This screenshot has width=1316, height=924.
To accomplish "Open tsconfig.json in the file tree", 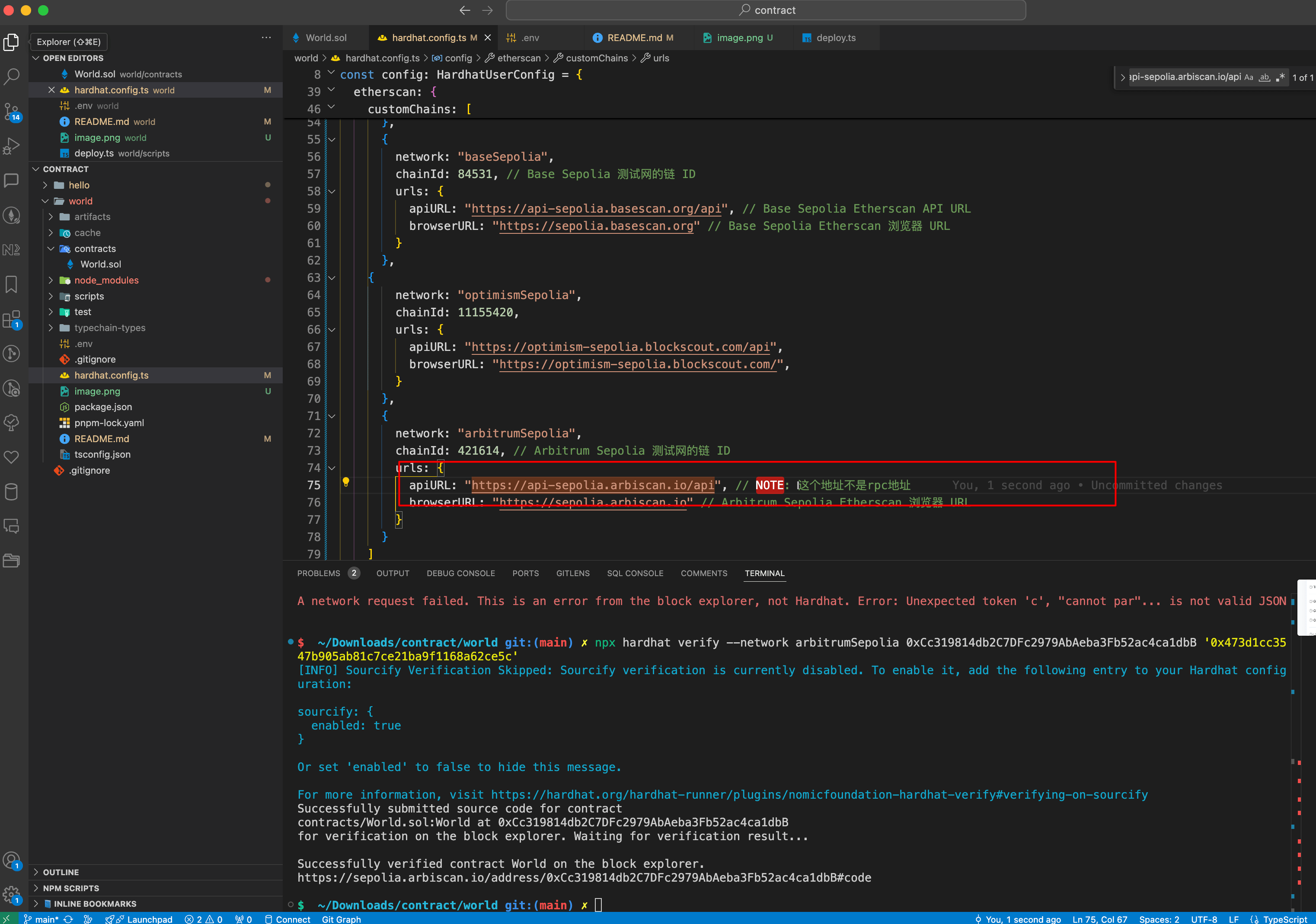I will (x=102, y=454).
